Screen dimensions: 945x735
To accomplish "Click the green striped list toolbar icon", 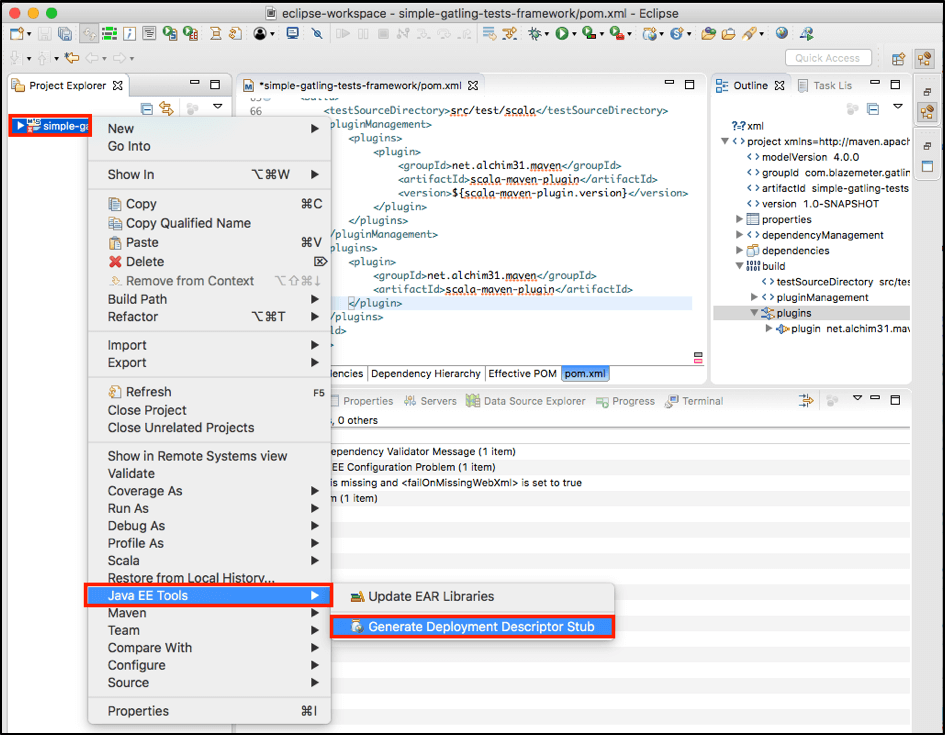I will pos(109,34).
